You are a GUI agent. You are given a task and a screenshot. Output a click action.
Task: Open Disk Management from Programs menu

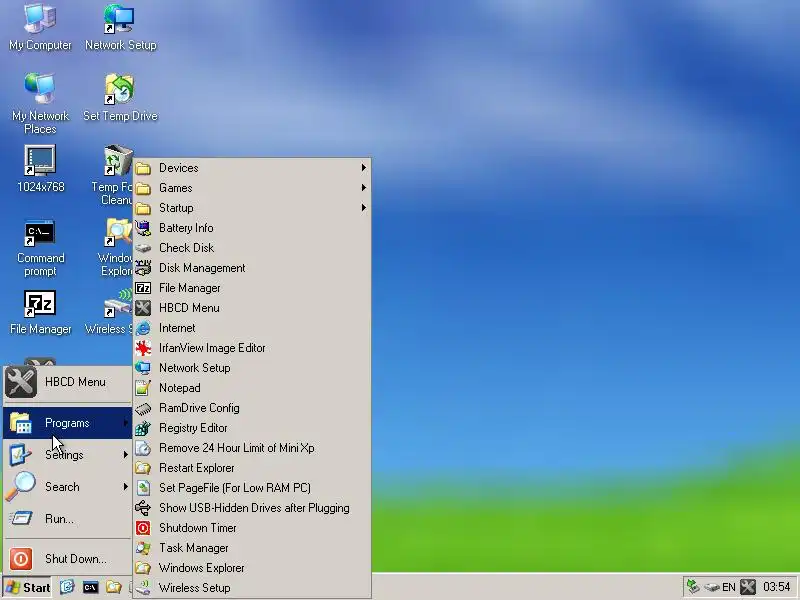[252, 268]
